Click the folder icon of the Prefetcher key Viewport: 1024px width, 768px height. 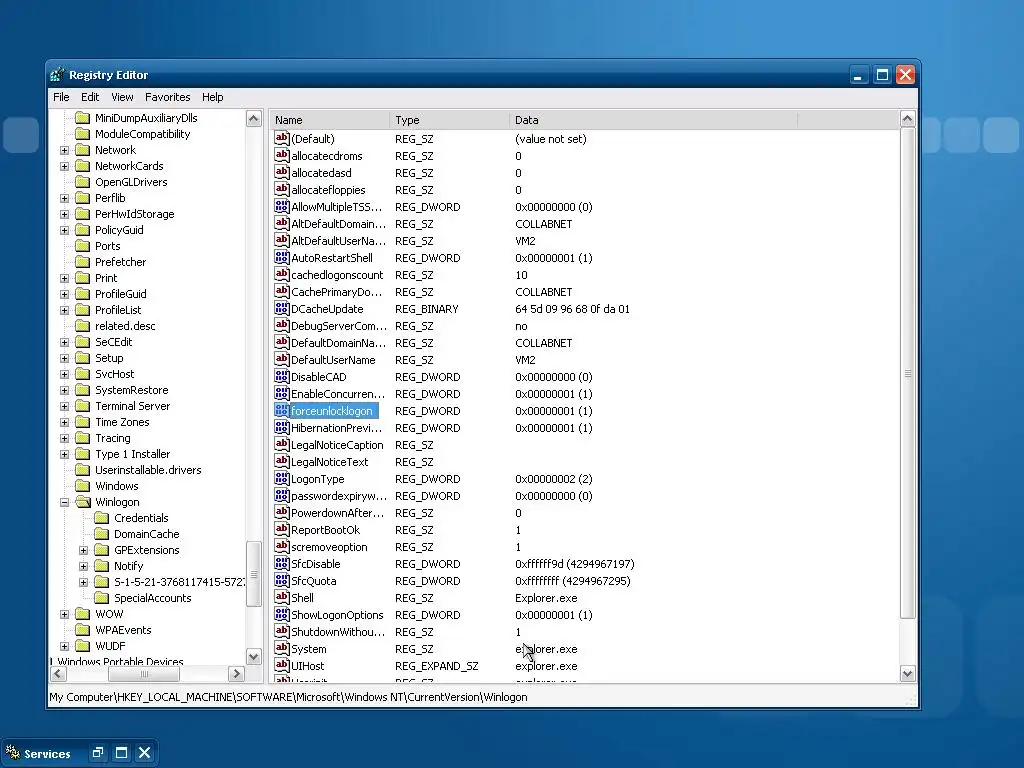[82, 262]
